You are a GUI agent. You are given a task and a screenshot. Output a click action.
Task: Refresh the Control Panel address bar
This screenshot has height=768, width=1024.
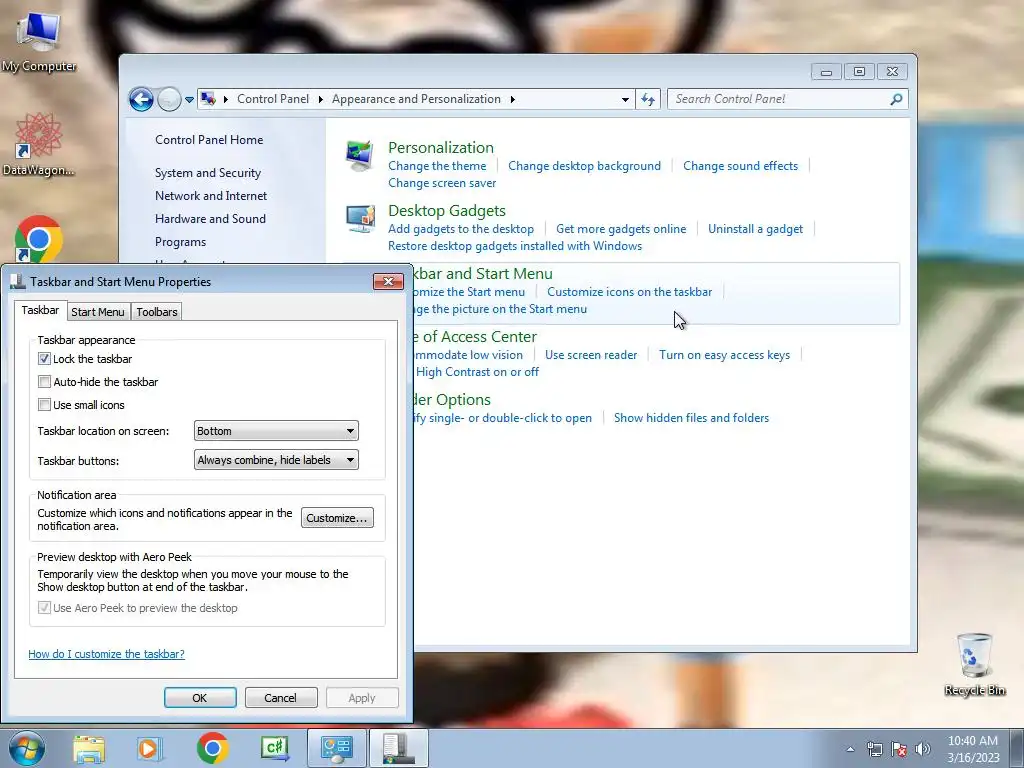648,99
